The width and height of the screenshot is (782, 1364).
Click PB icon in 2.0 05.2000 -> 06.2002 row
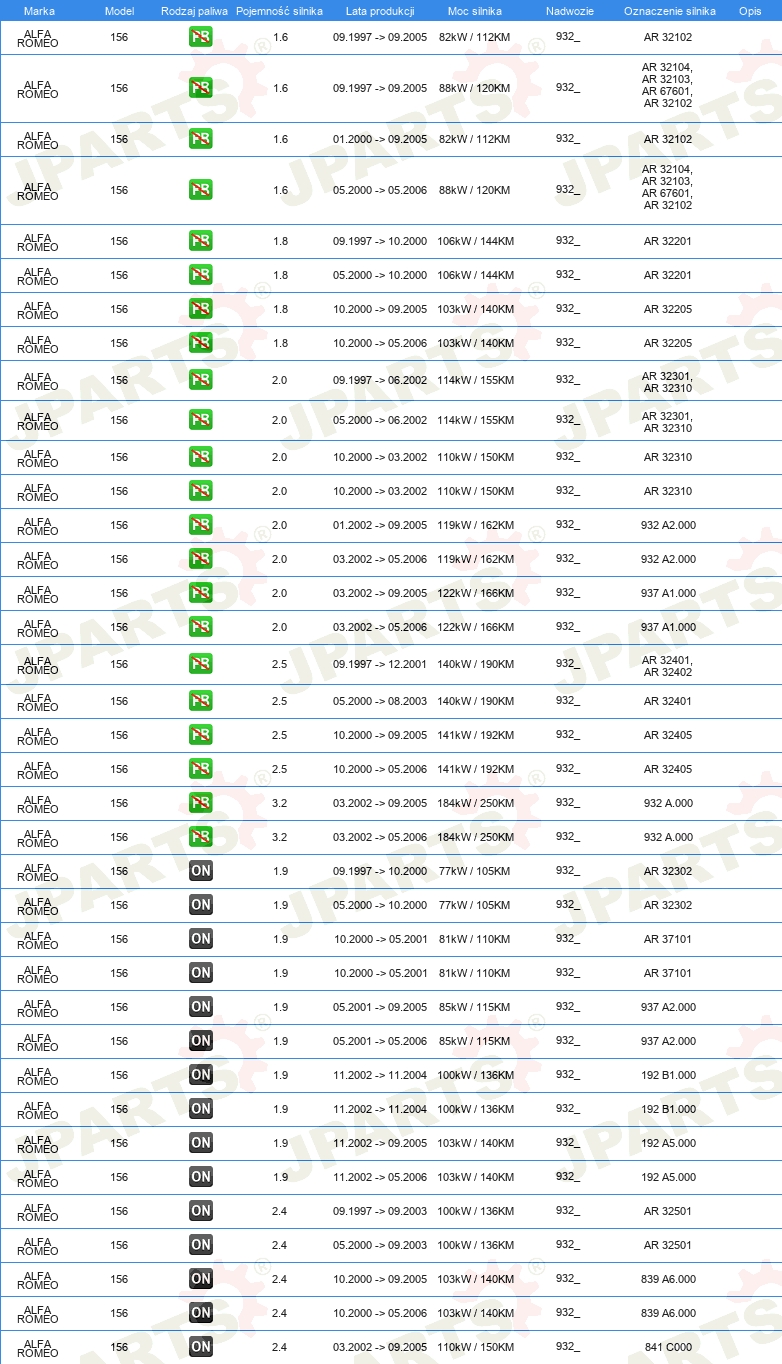point(201,420)
